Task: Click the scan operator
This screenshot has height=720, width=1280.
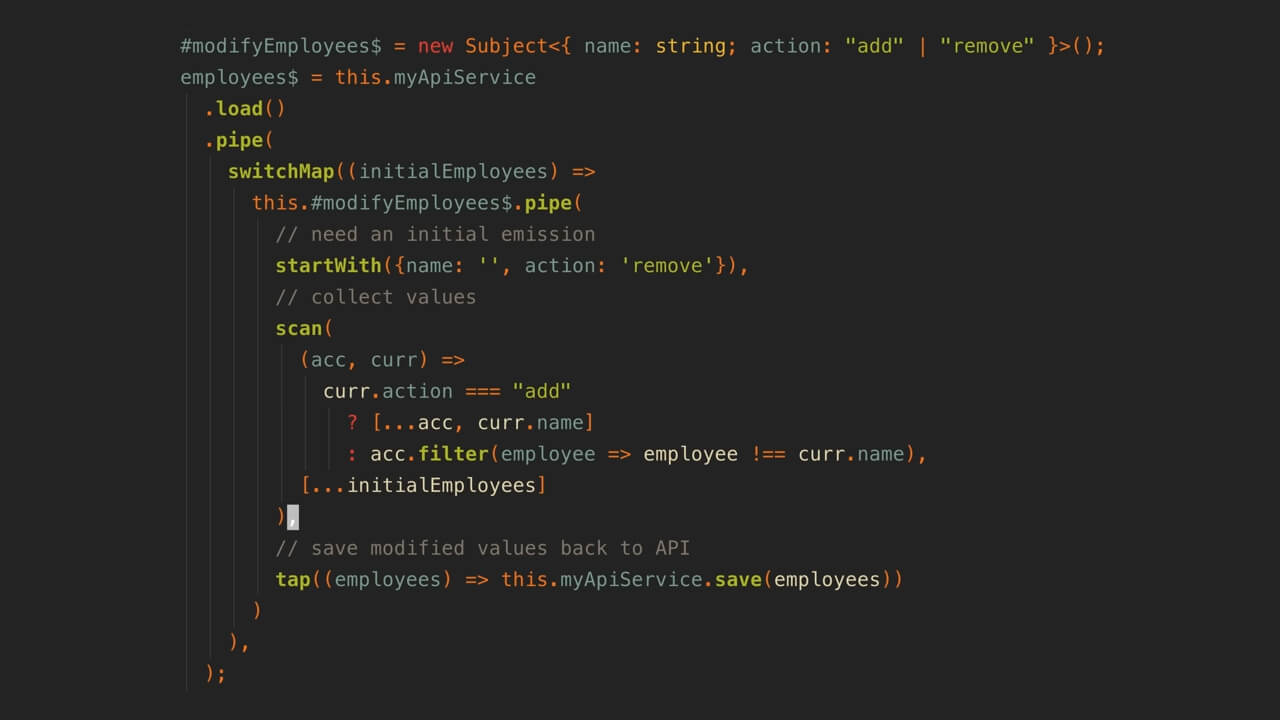Action: 299,328
